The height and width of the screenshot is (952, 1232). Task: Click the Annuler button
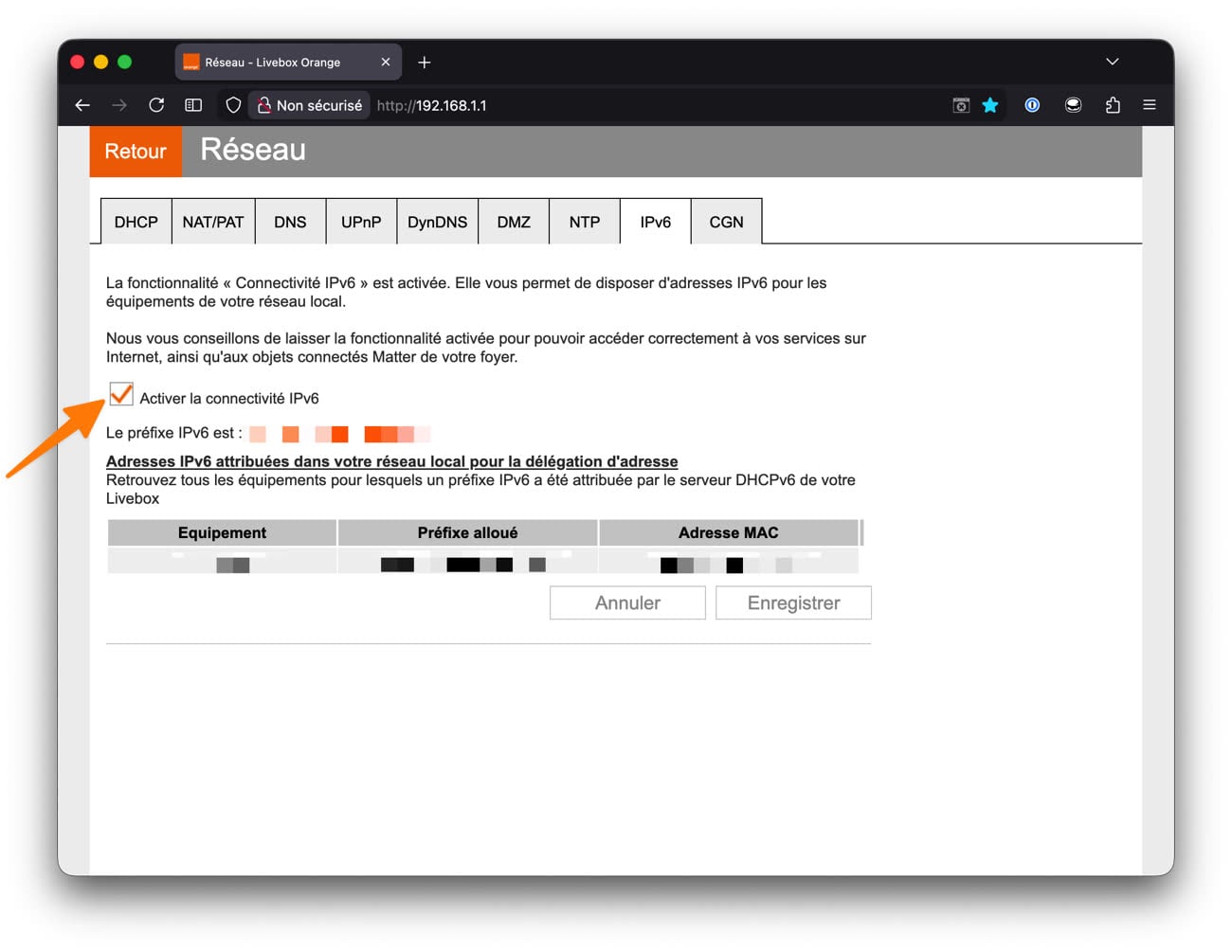tap(627, 603)
